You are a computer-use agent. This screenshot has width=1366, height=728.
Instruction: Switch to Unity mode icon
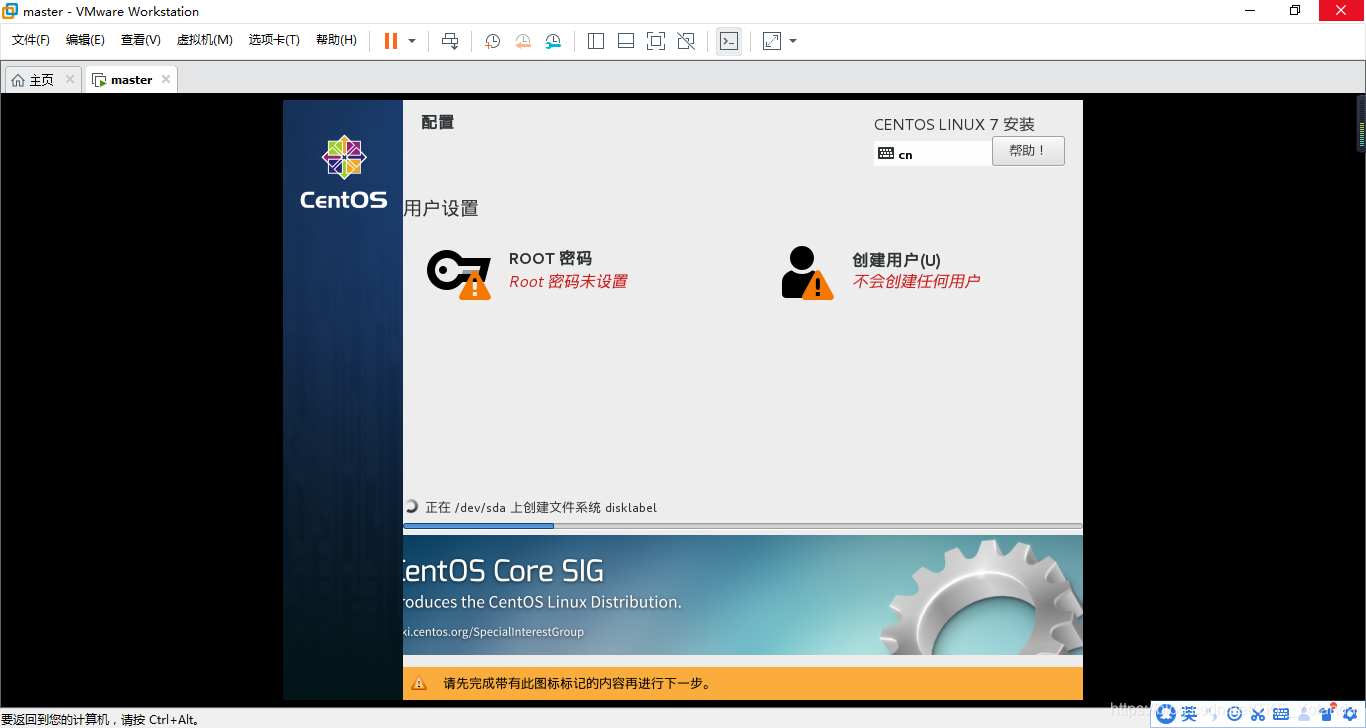point(686,41)
